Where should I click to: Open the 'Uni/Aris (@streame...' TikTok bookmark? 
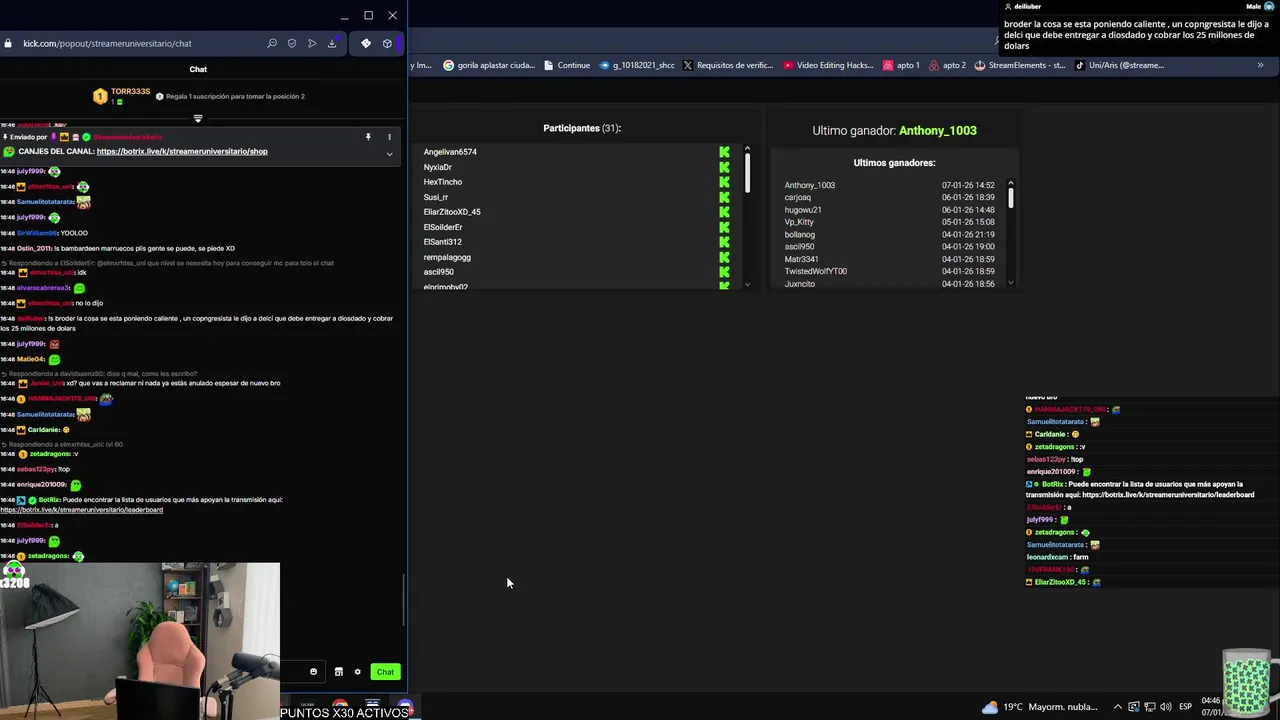click(1120, 65)
